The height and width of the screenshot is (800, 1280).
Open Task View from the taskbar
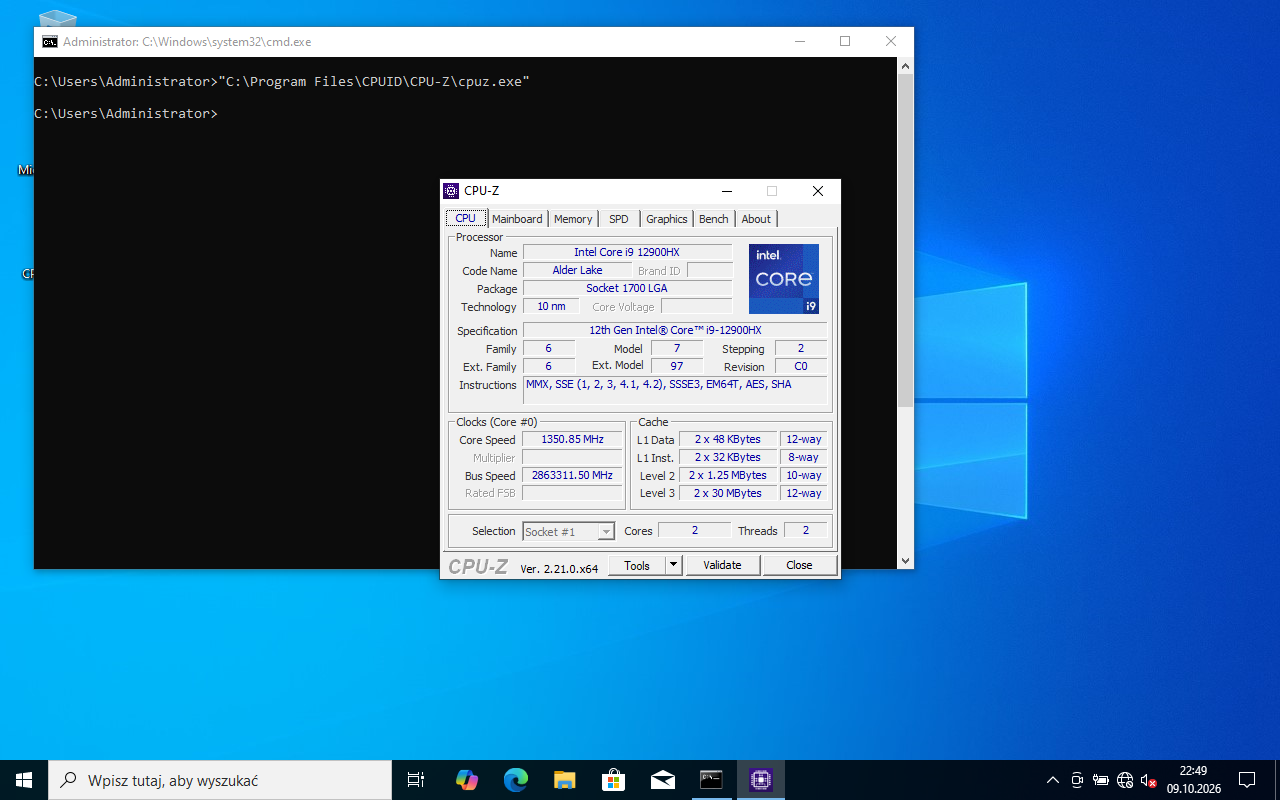click(x=416, y=780)
